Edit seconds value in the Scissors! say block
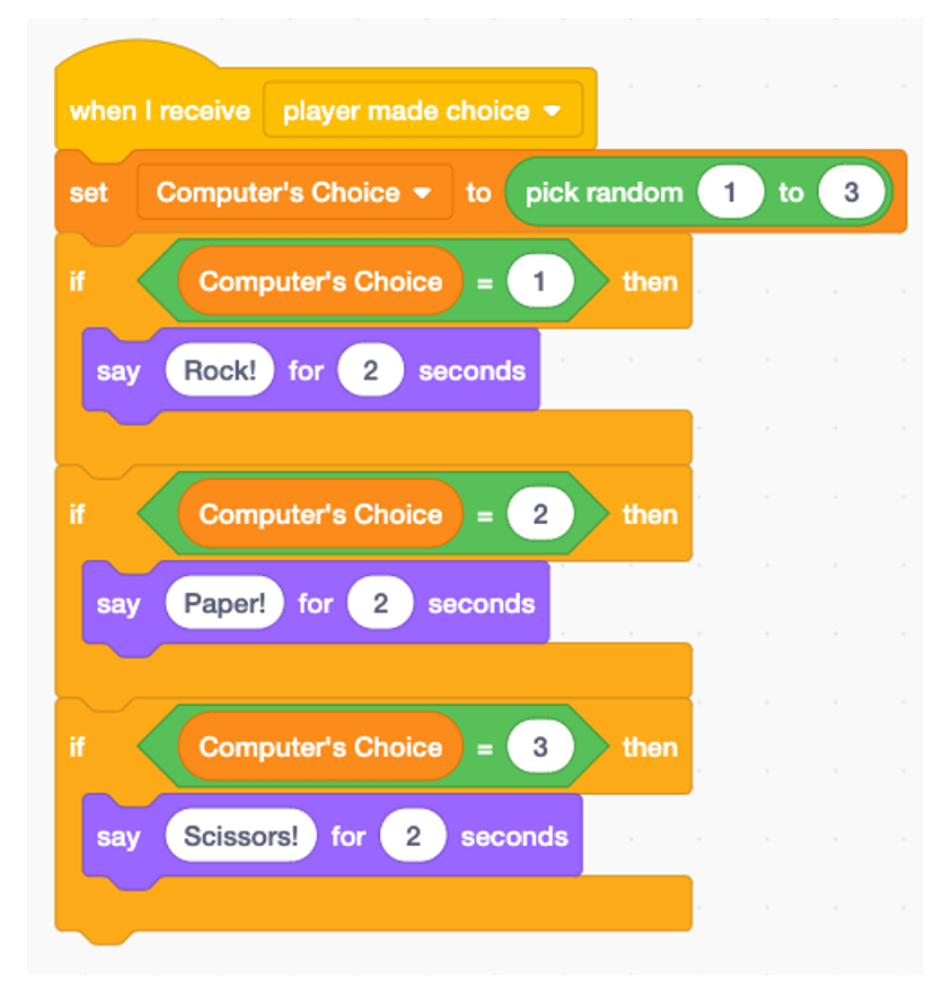The height and width of the screenshot is (984, 940). [412, 837]
